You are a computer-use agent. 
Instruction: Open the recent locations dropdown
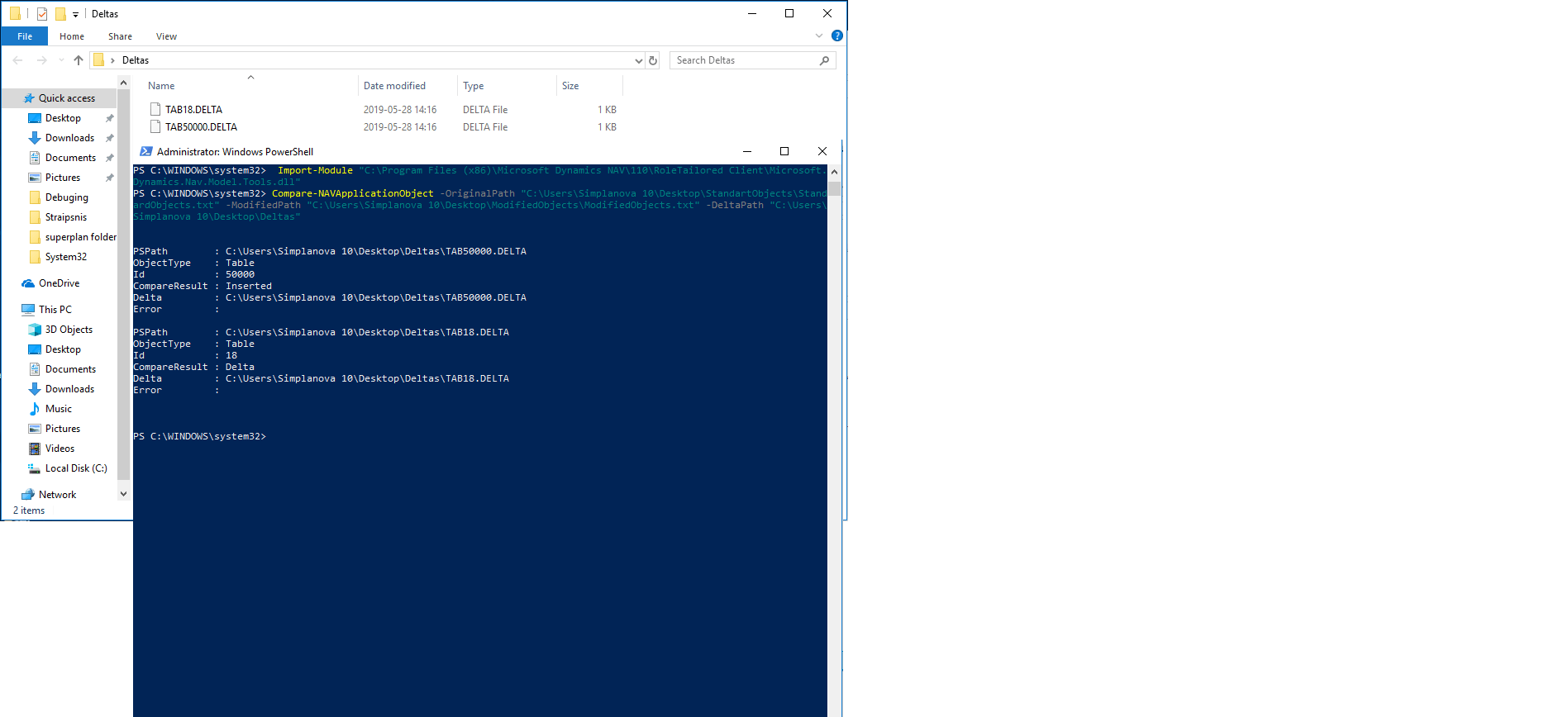click(x=61, y=60)
